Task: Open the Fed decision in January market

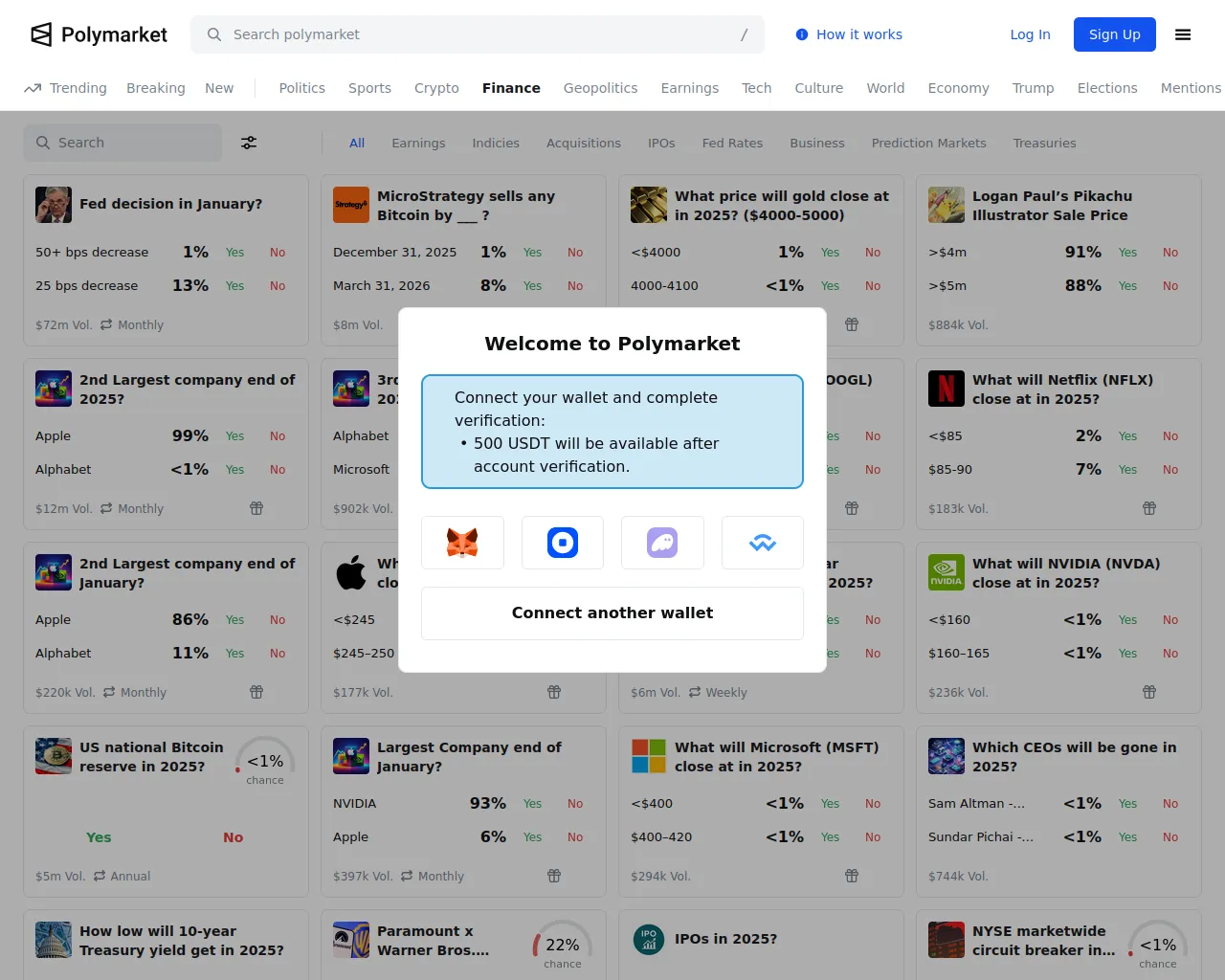Action: (170, 204)
